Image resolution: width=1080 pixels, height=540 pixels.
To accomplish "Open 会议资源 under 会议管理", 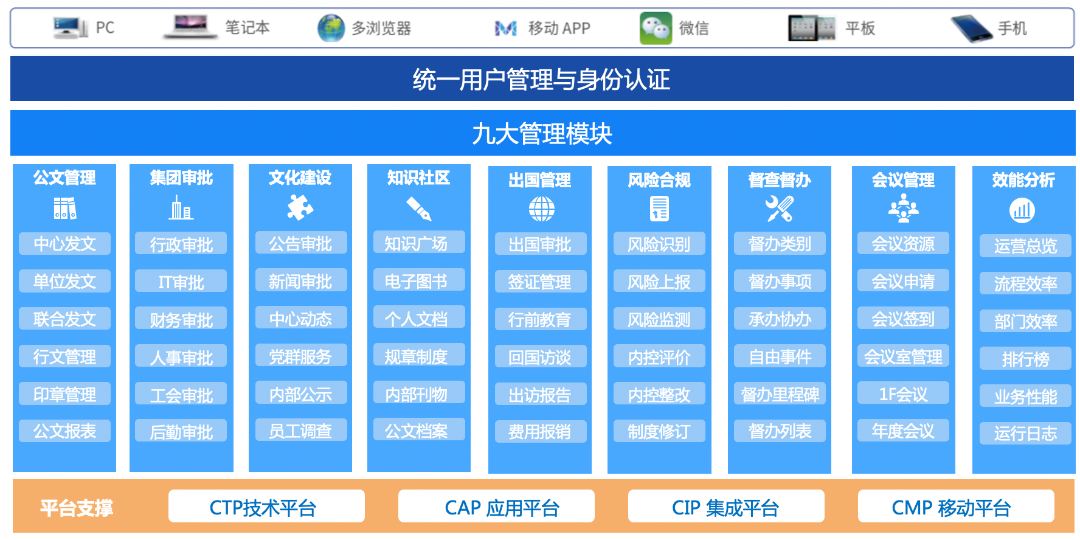I will (903, 243).
